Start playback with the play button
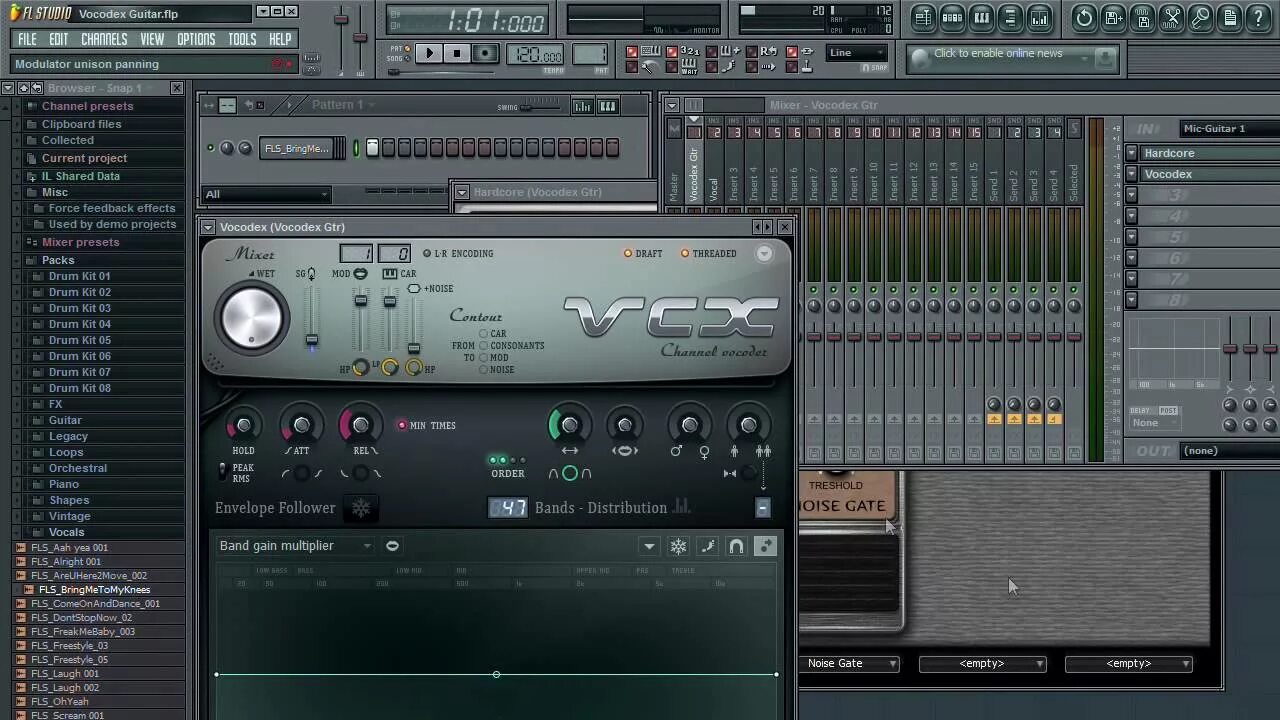This screenshot has height=720, width=1280. [x=429, y=53]
